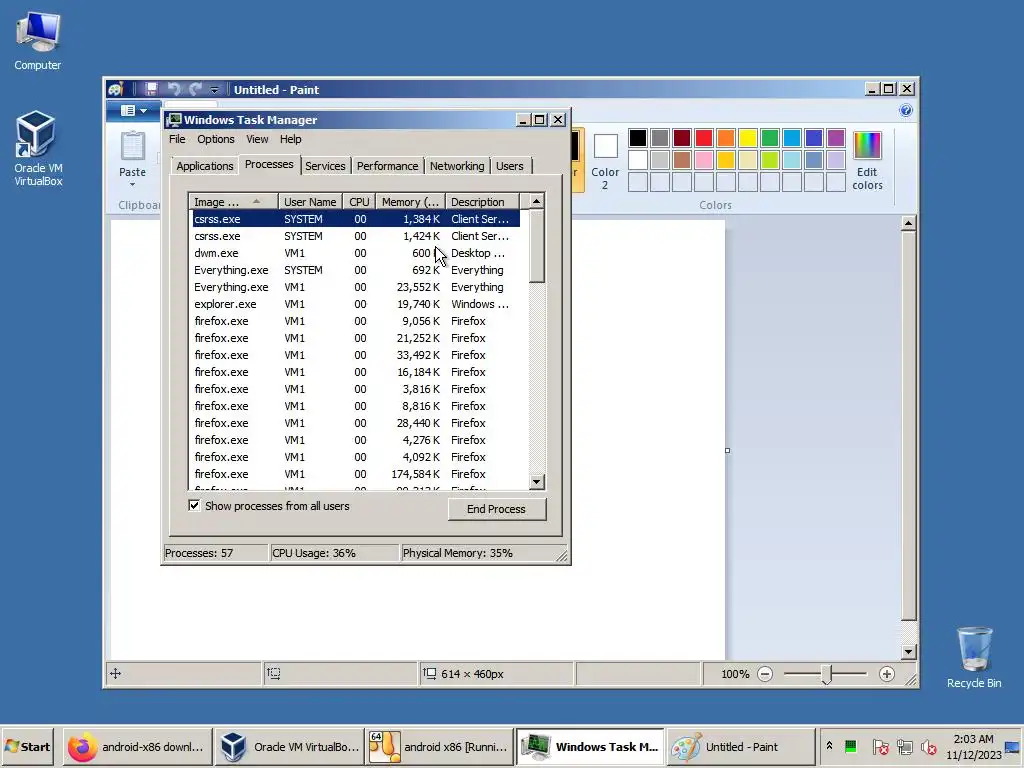The width and height of the screenshot is (1024, 768).
Task: Sort by the CPU column header
Action: point(359,202)
